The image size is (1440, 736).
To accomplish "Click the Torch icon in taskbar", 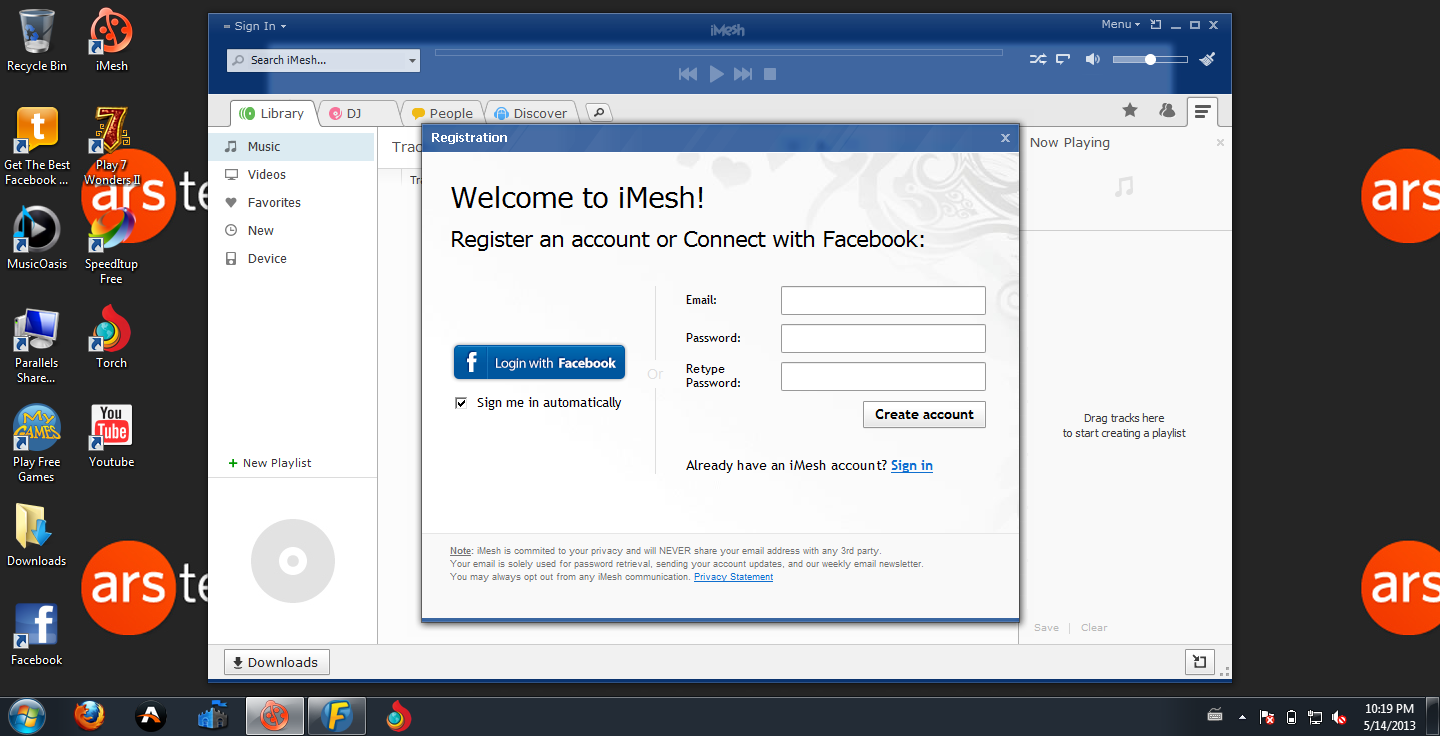I will tap(399, 716).
